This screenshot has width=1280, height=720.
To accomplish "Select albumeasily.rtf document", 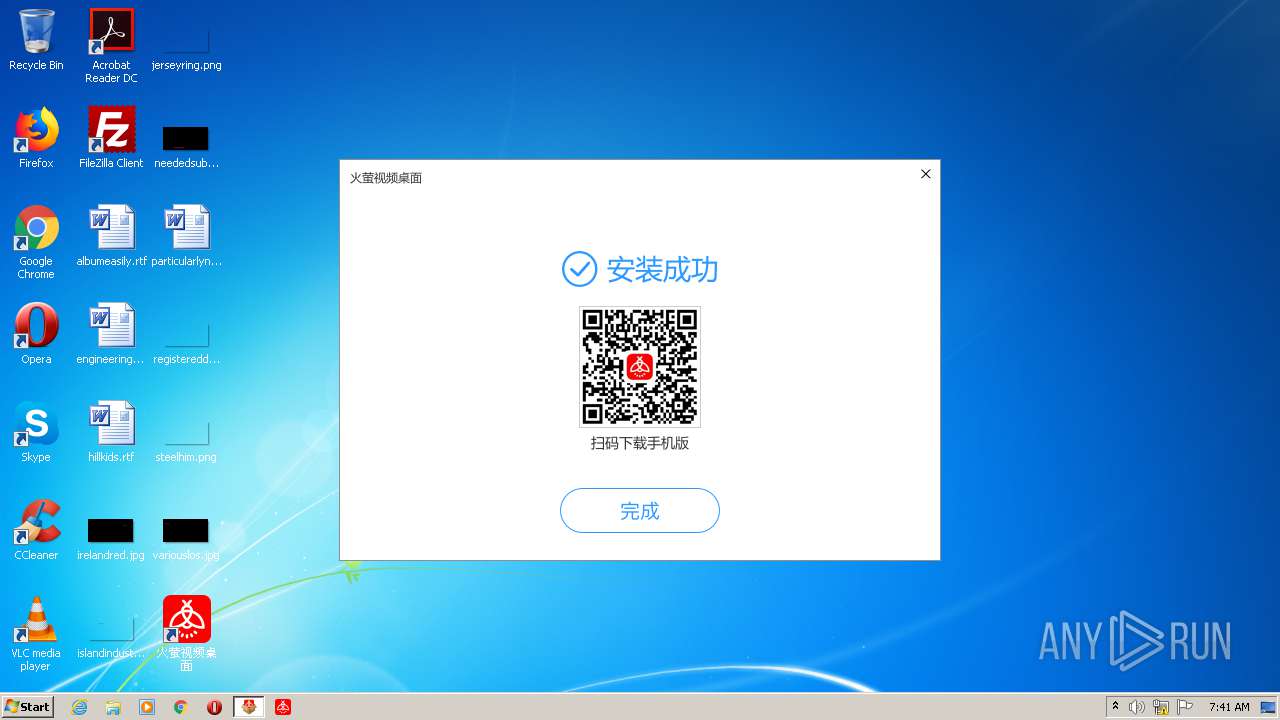I will (111, 236).
